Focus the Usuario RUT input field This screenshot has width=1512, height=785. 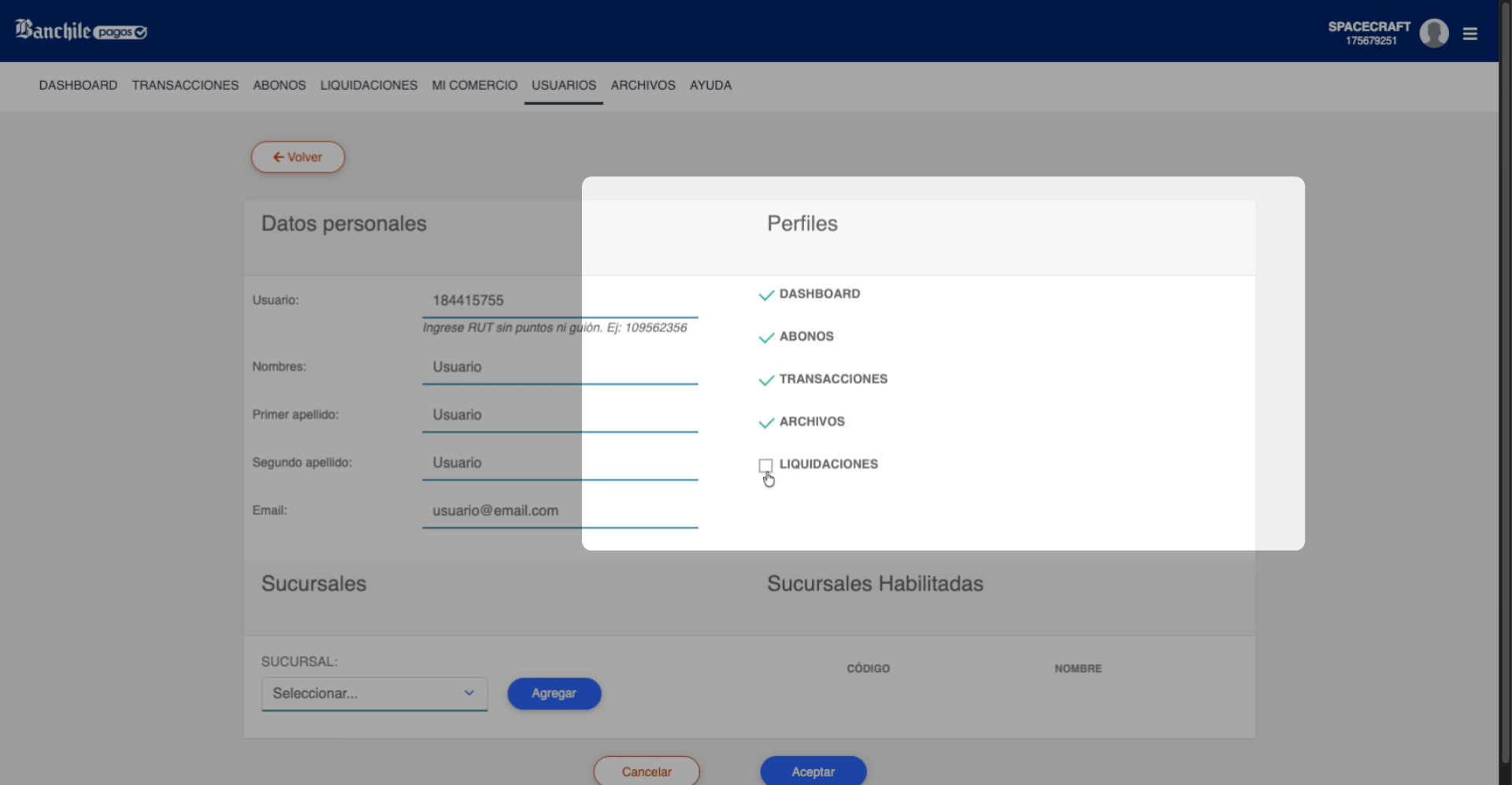(x=560, y=301)
